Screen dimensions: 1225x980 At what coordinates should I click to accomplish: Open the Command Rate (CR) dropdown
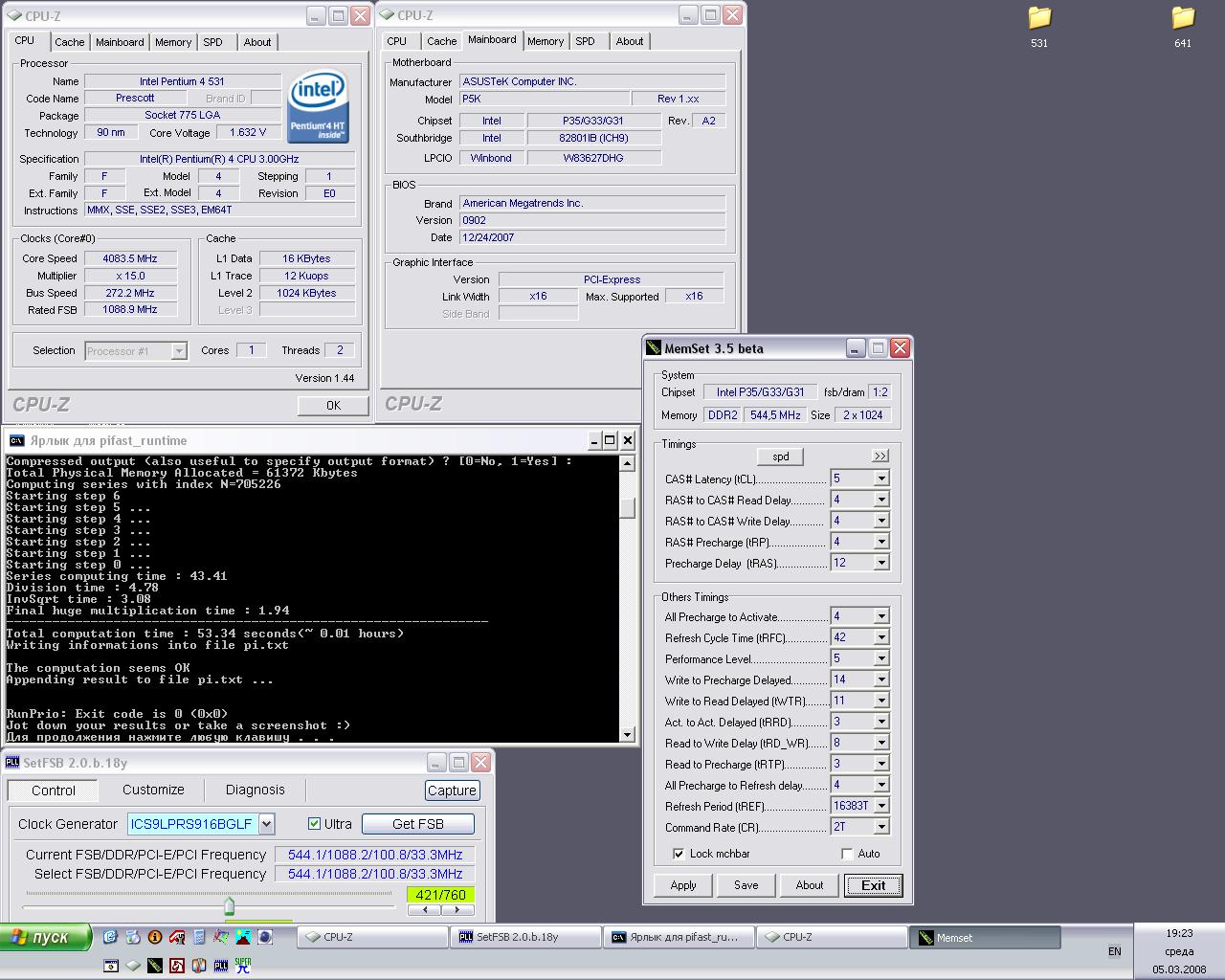[881, 827]
